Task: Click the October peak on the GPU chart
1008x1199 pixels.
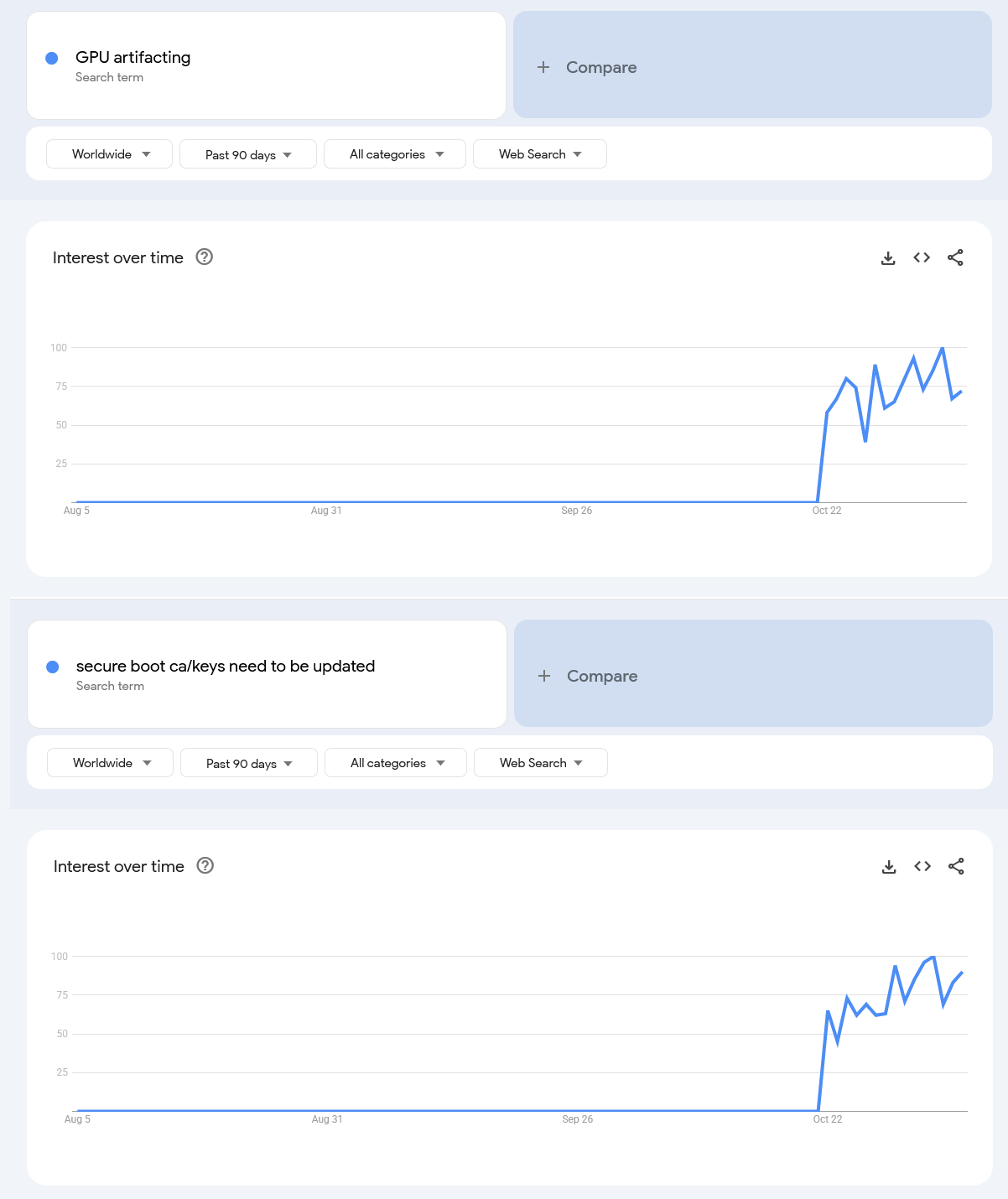Action: pos(943,347)
